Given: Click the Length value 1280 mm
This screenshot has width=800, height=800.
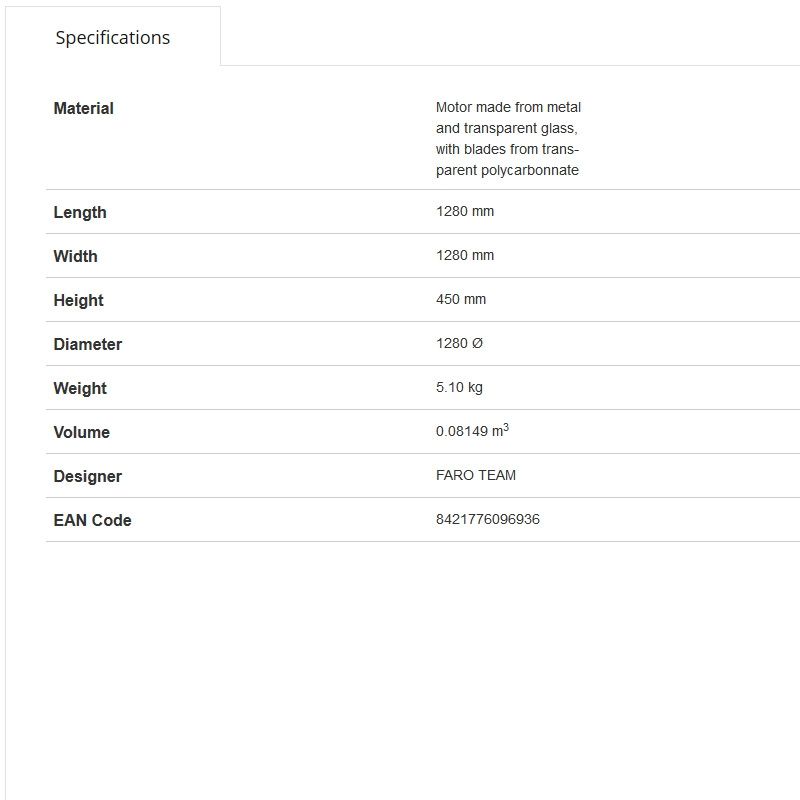Looking at the screenshot, I should pos(465,211).
